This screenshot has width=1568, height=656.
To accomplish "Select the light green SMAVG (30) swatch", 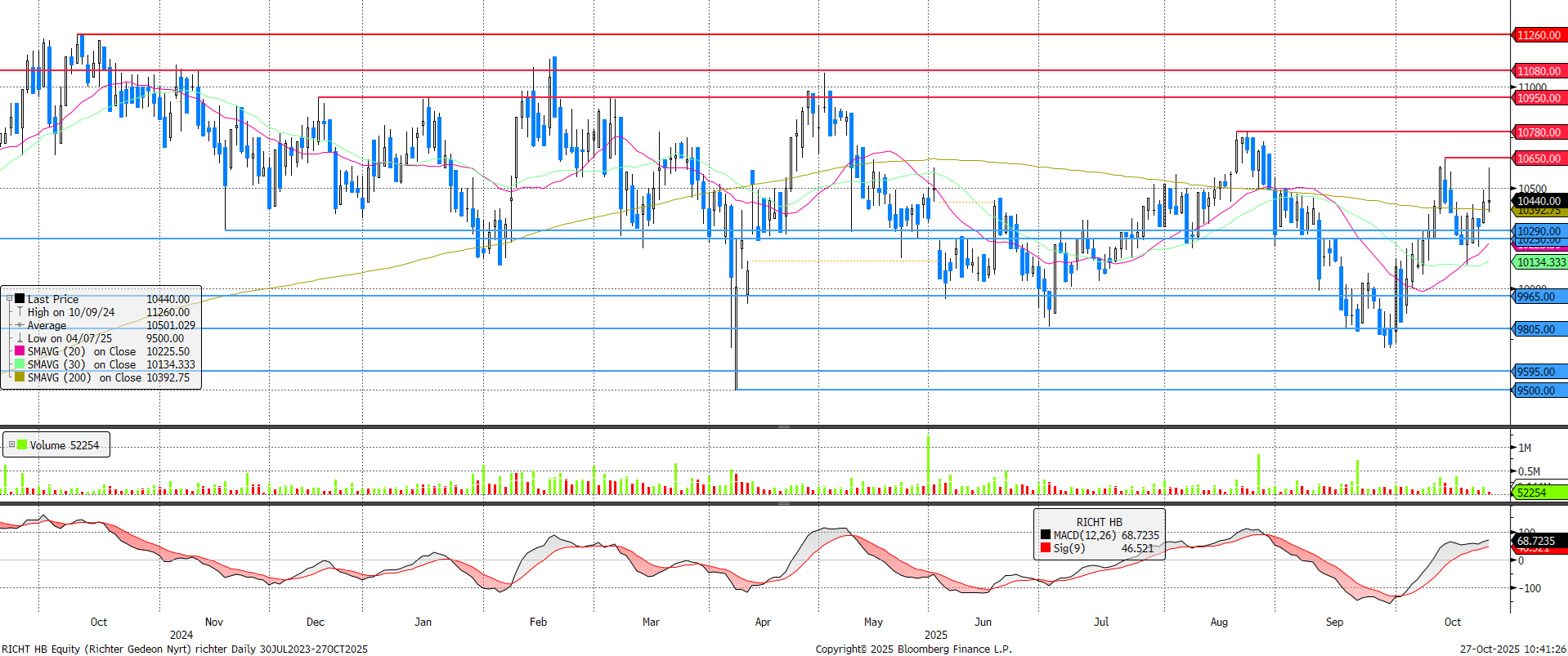I will coord(20,364).
